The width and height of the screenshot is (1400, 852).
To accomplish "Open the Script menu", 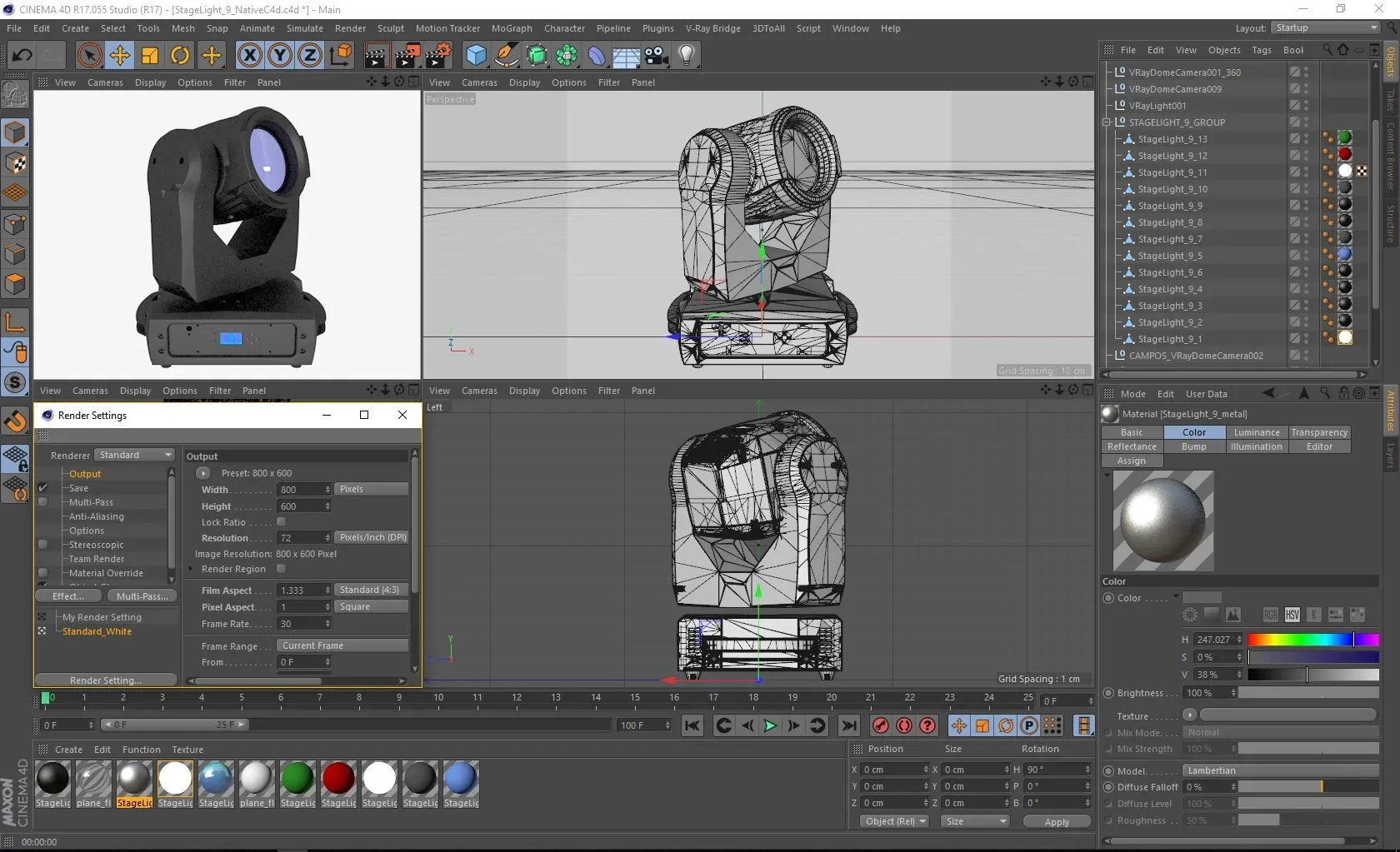I will (x=808, y=28).
